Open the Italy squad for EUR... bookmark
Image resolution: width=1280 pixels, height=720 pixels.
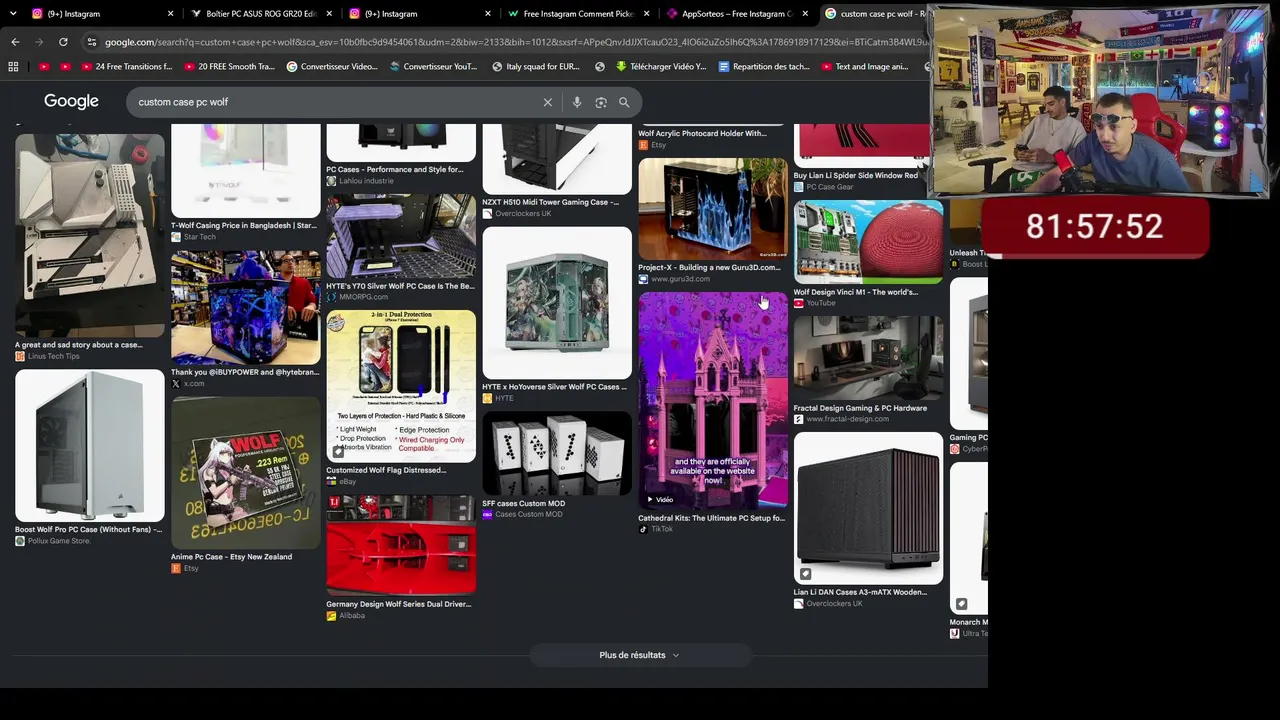click(x=536, y=67)
